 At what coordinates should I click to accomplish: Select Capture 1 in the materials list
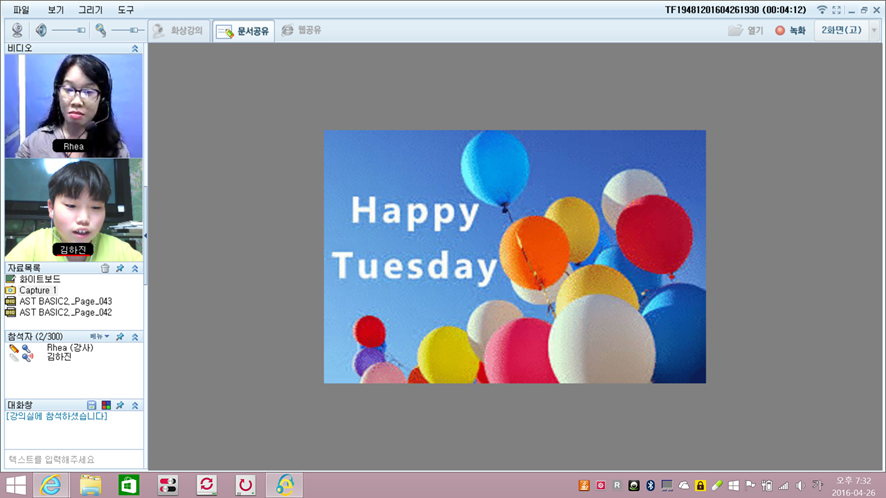click(38, 290)
